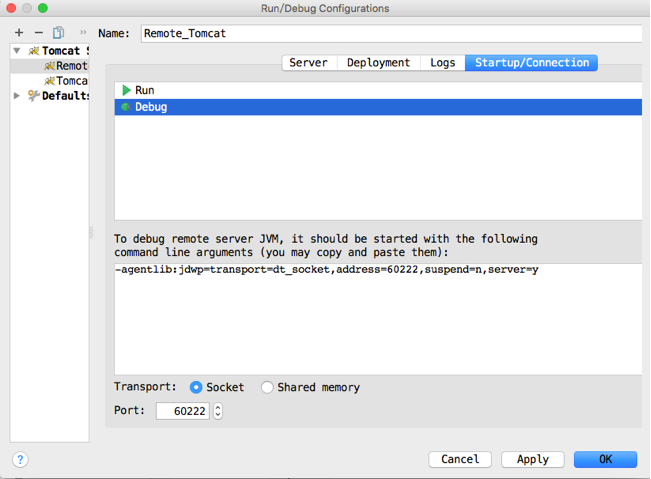
Task: Open help with the question mark icon
Action: tap(20, 459)
